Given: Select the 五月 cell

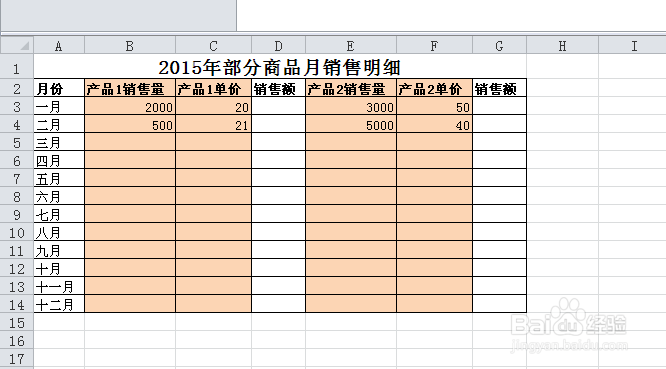Looking at the screenshot, I should [59, 178].
